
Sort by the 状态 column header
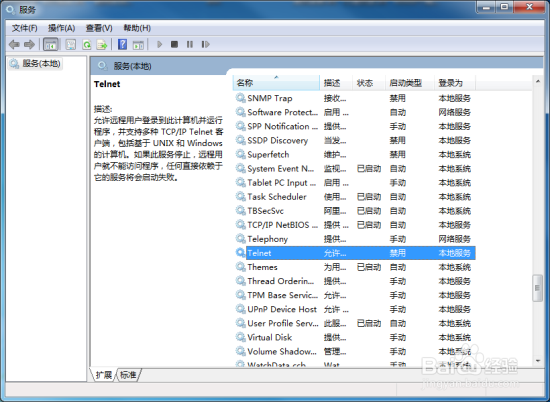[369, 83]
